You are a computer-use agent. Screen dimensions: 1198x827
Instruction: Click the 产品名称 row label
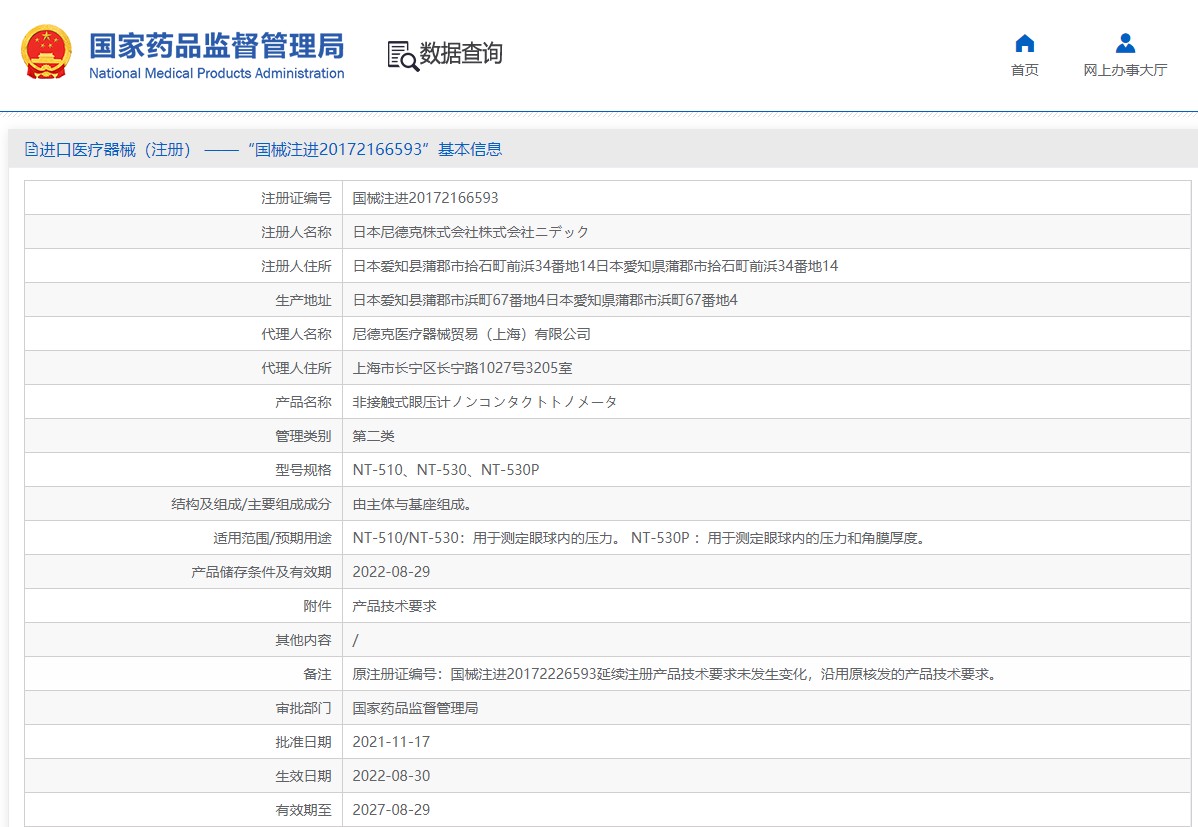303,402
